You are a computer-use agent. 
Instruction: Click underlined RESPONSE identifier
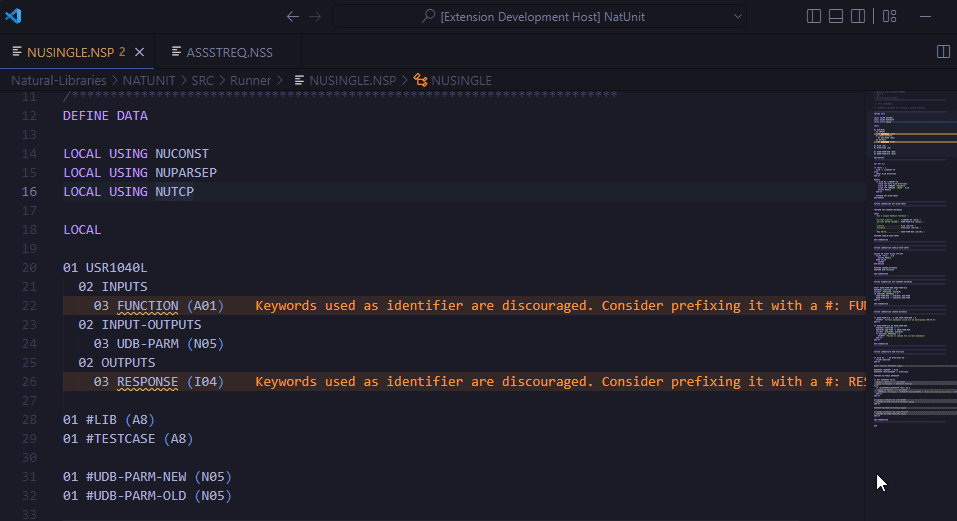(148, 382)
